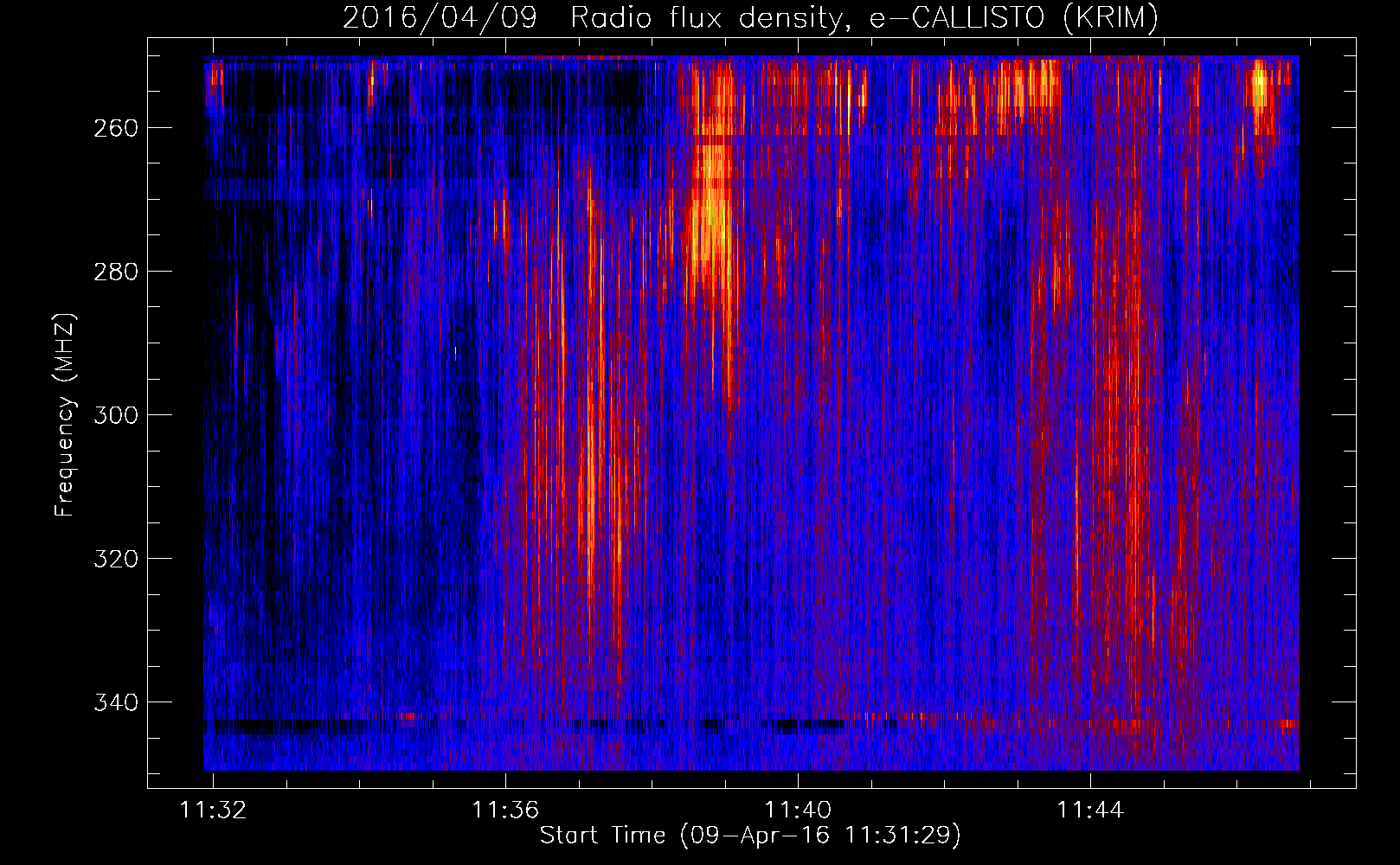1400x865 pixels.
Task: Click the 260 frequency tick label
Action: coord(116,128)
